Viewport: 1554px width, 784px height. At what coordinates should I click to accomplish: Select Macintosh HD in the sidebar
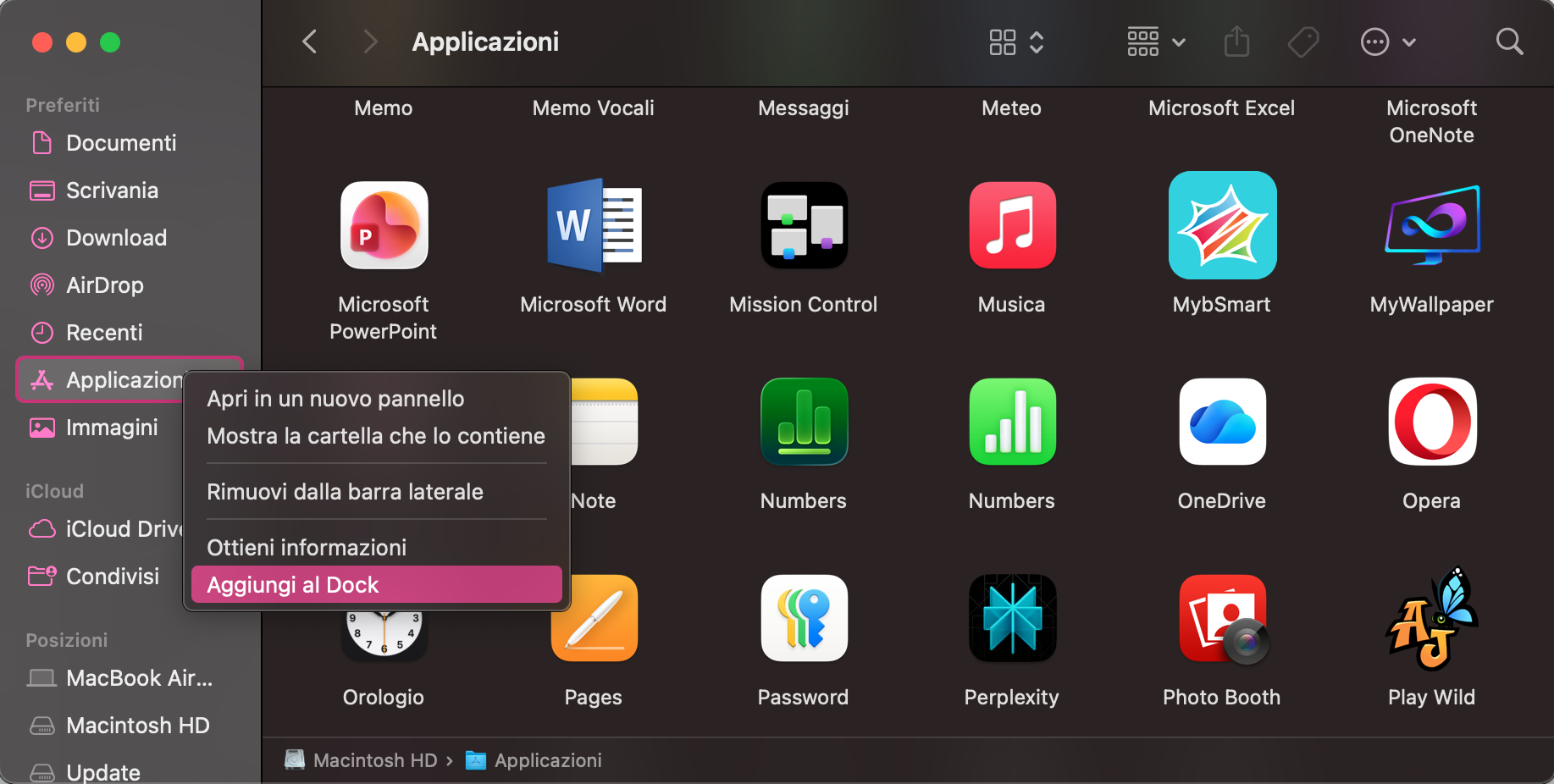point(131,726)
